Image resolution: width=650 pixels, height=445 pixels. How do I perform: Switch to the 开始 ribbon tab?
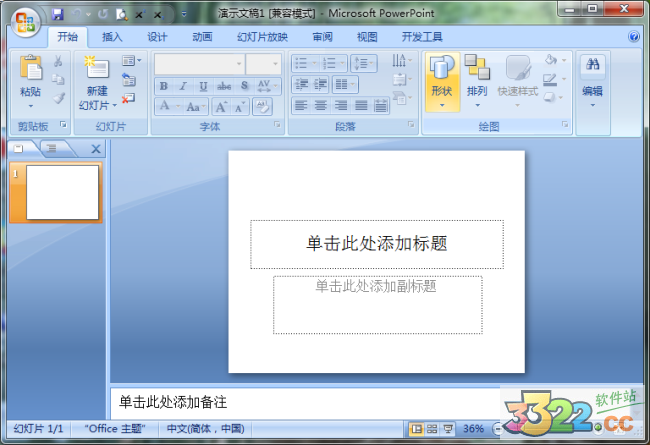[x=67, y=37]
